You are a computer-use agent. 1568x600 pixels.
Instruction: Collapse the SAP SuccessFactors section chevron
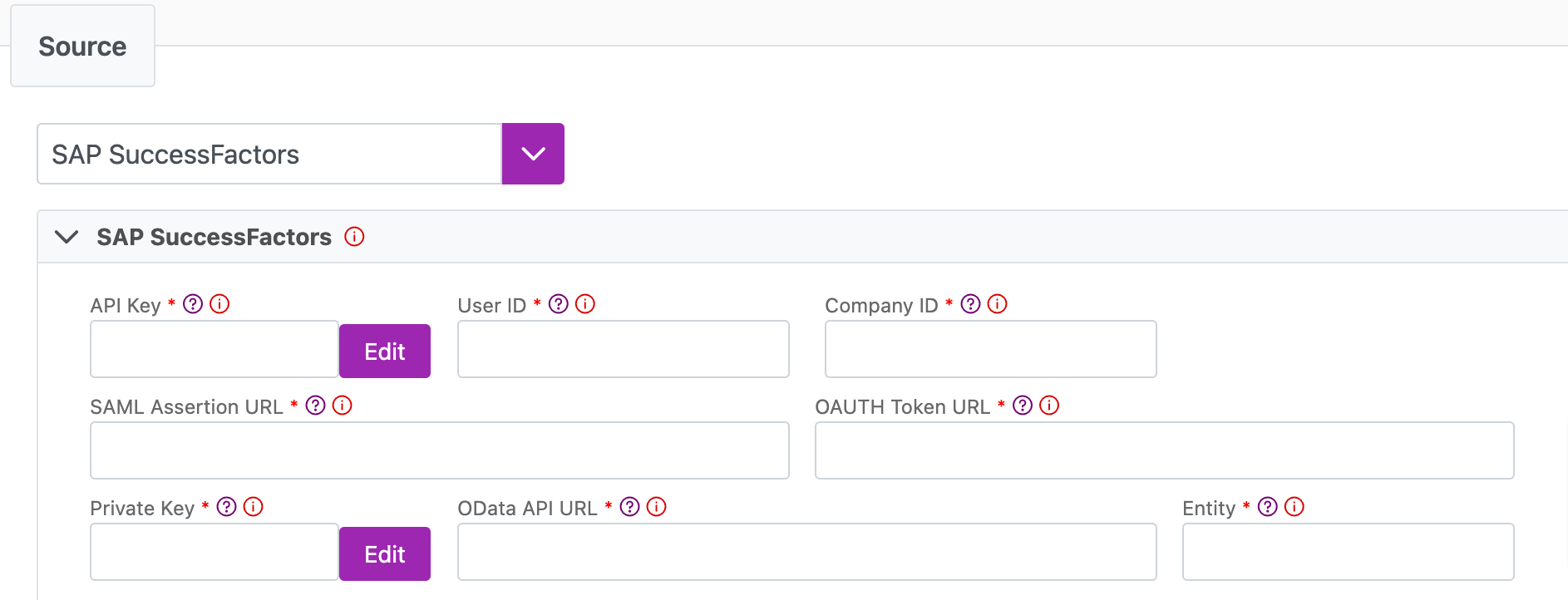point(67,237)
